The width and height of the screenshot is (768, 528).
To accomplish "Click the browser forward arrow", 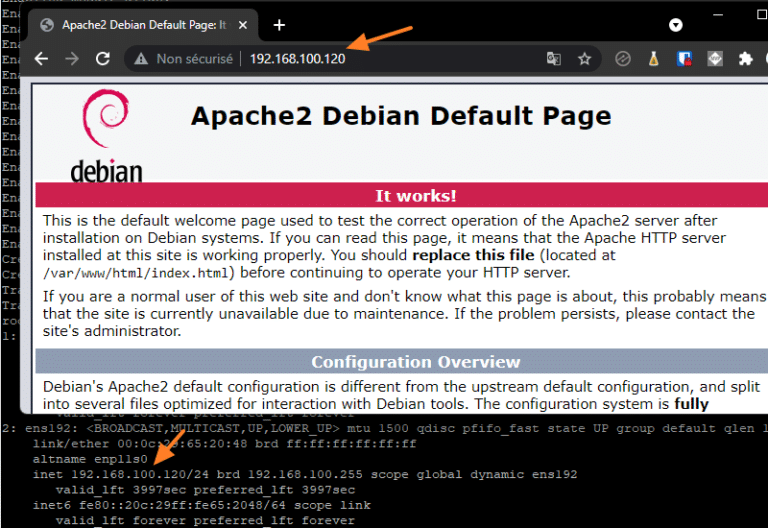I will point(71,59).
